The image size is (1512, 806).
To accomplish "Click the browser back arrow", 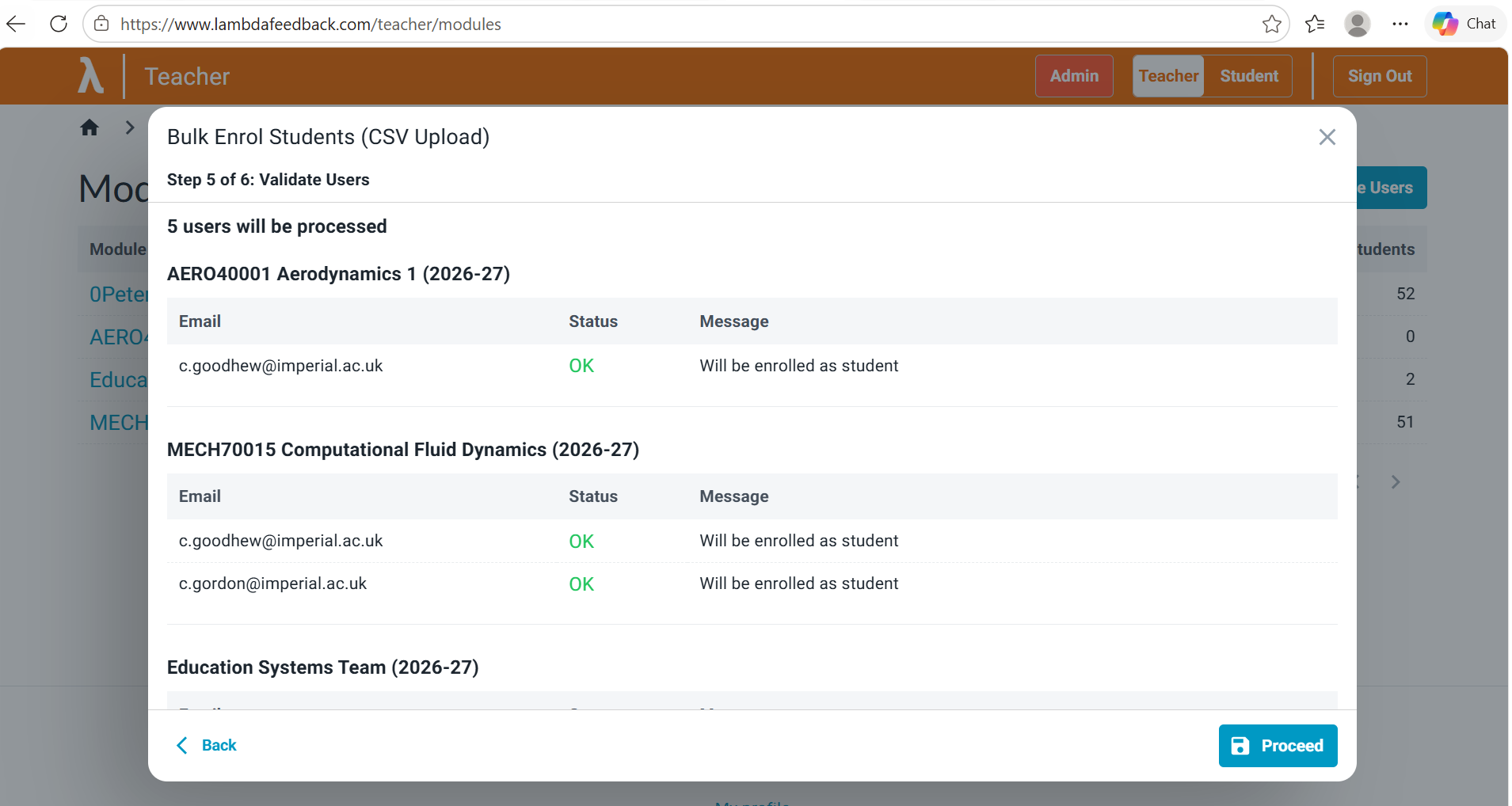I will (x=16, y=24).
